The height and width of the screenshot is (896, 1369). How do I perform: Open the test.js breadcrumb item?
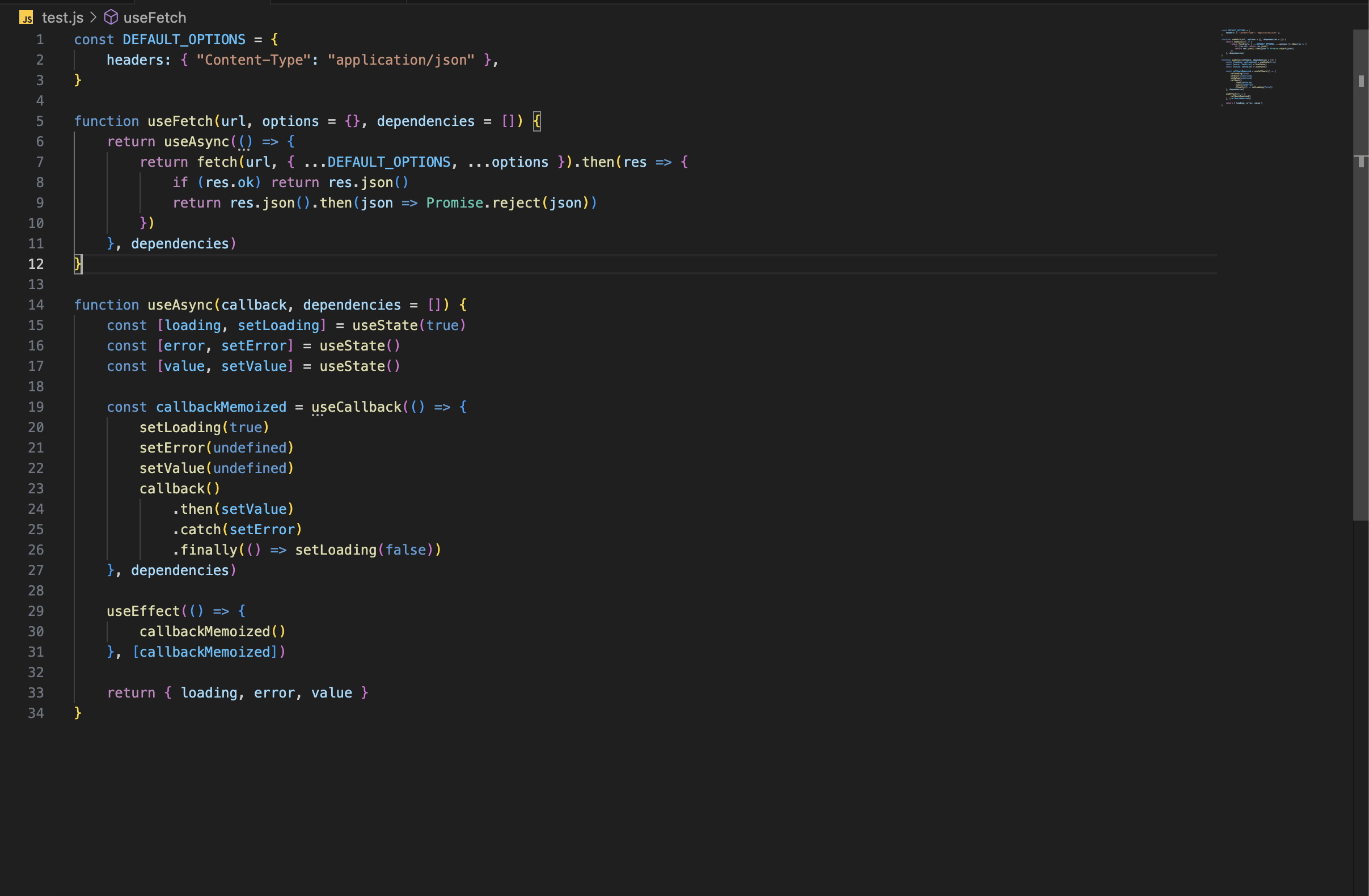(62, 18)
